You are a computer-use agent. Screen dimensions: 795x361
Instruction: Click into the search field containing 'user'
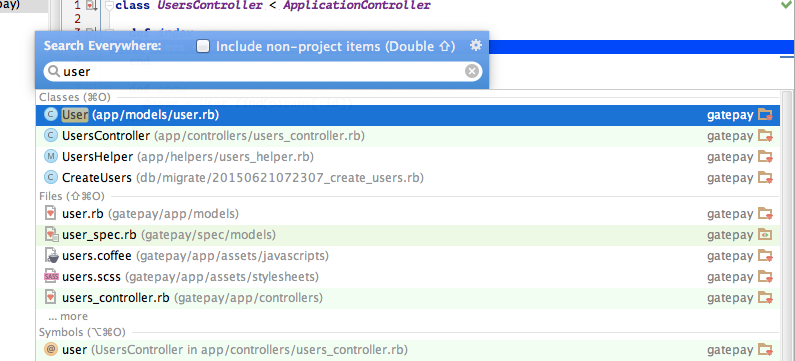tap(263, 71)
